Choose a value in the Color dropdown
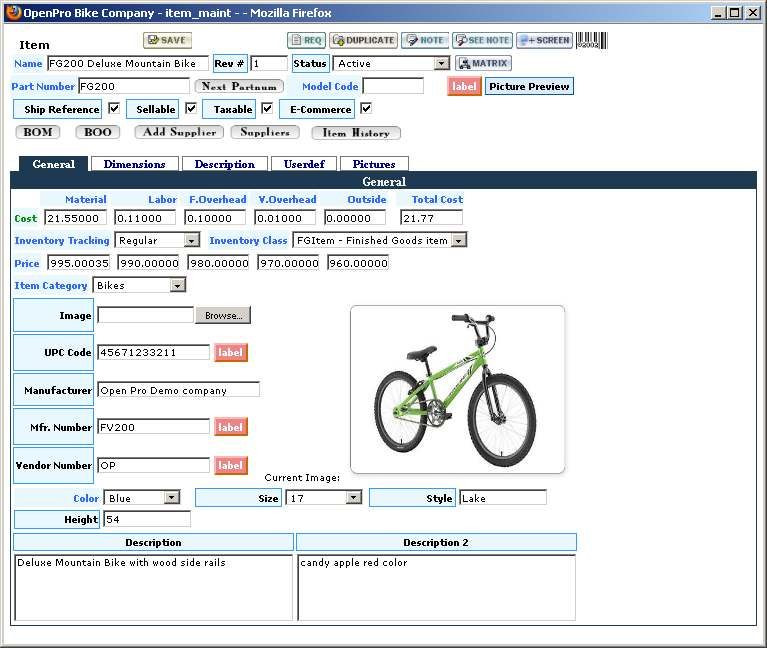The width and height of the screenshot is (767, 648). coord(171,497)
